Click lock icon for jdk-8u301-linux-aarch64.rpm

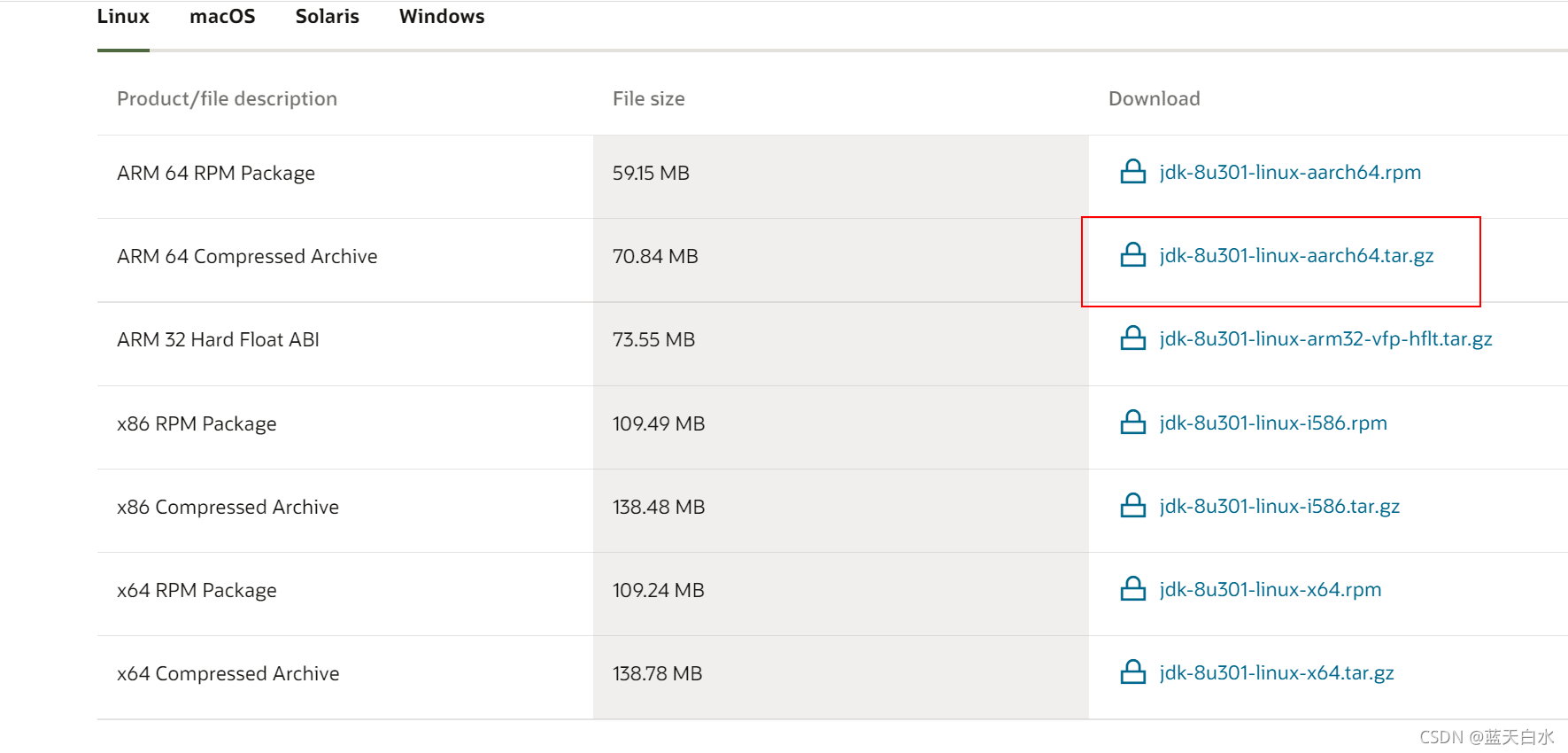[1133, 172]
